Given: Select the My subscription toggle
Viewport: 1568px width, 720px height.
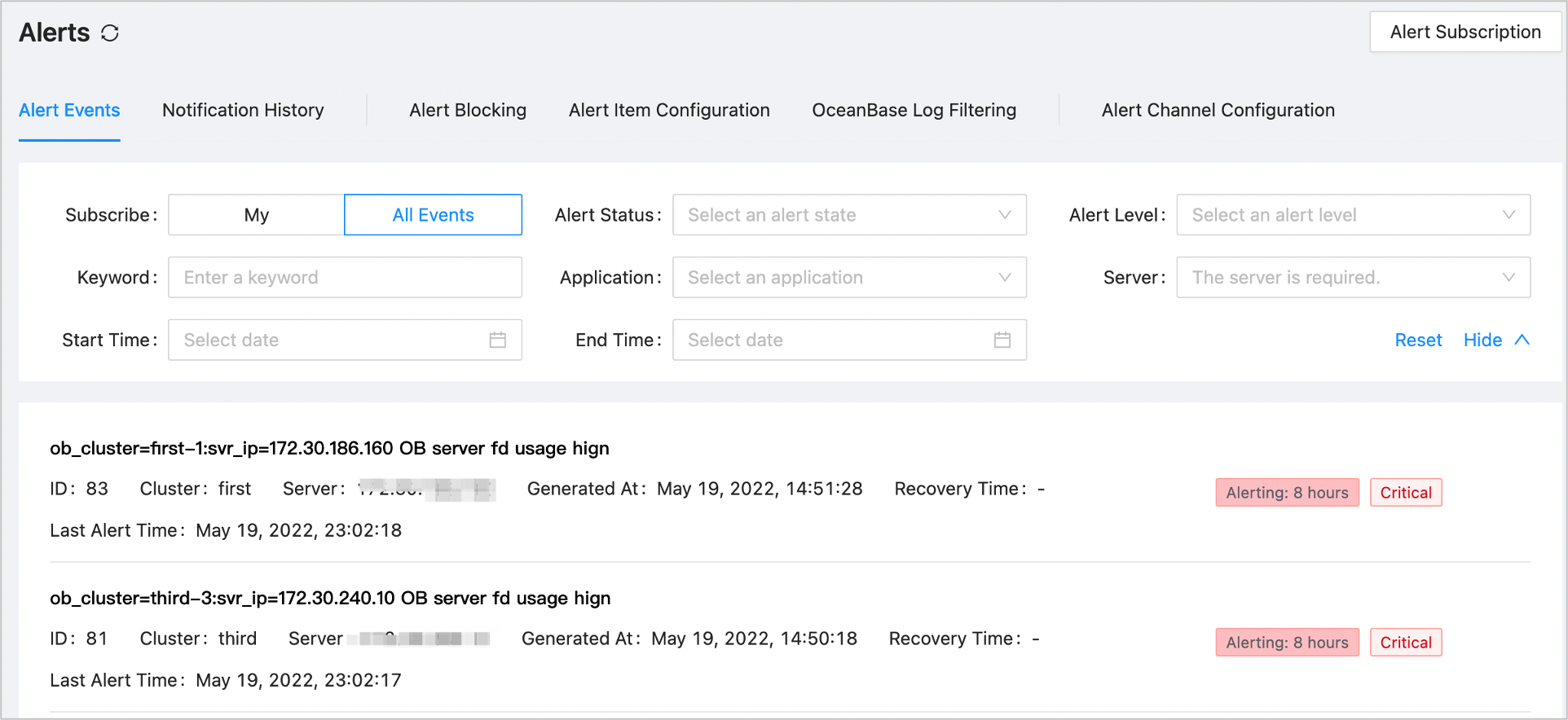Looking at the screenshot, I should (256, 215).
